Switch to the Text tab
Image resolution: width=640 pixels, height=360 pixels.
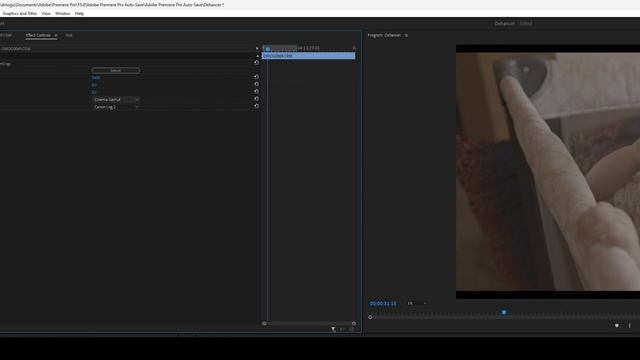(69, 35)
